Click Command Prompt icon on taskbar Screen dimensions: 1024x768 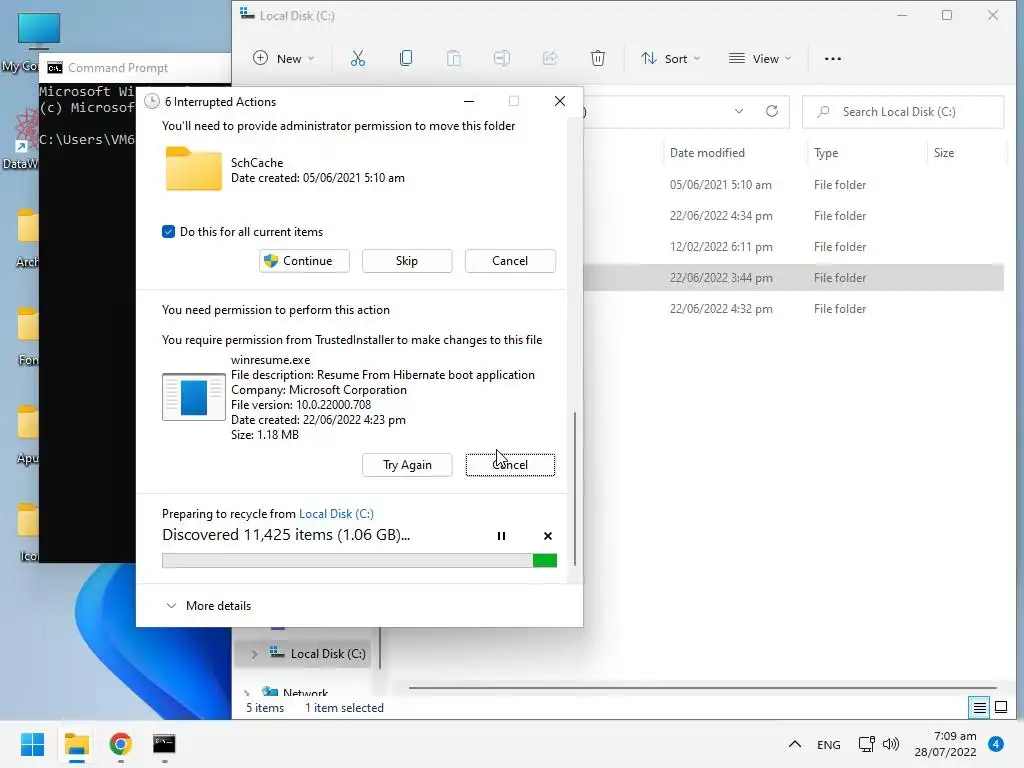click(x=165, y=744)
